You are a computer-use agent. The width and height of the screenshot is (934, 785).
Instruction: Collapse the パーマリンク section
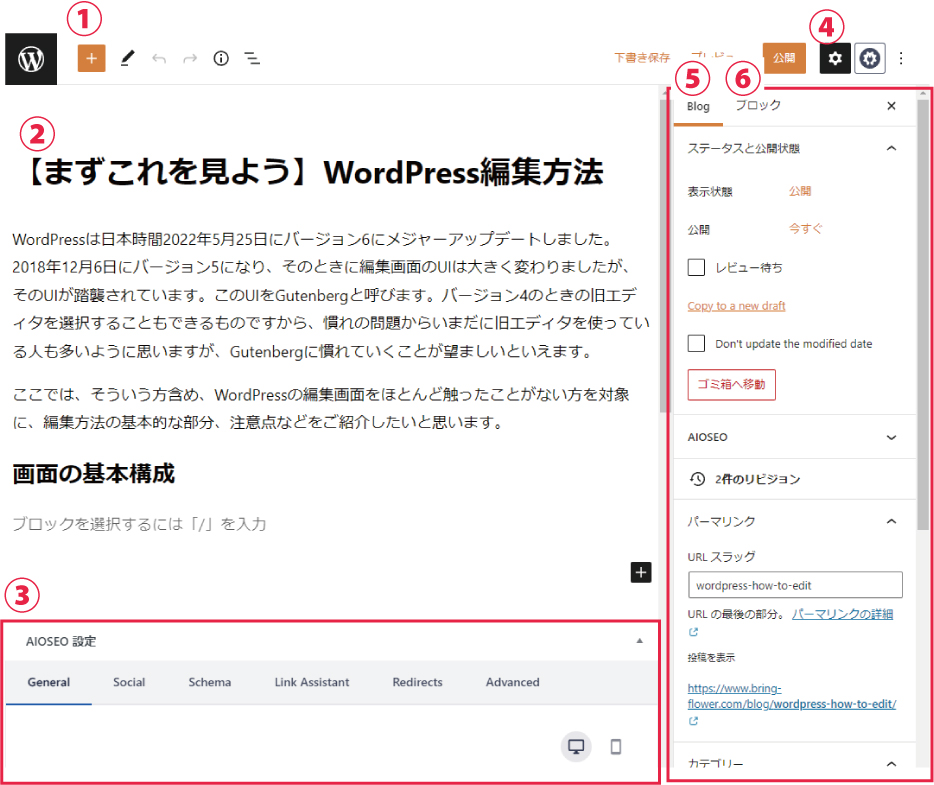click(891, 521)
